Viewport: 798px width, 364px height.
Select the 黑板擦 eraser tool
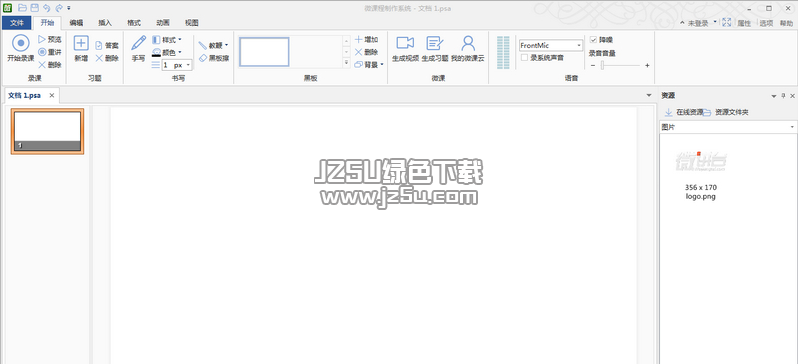click(214, 58)
